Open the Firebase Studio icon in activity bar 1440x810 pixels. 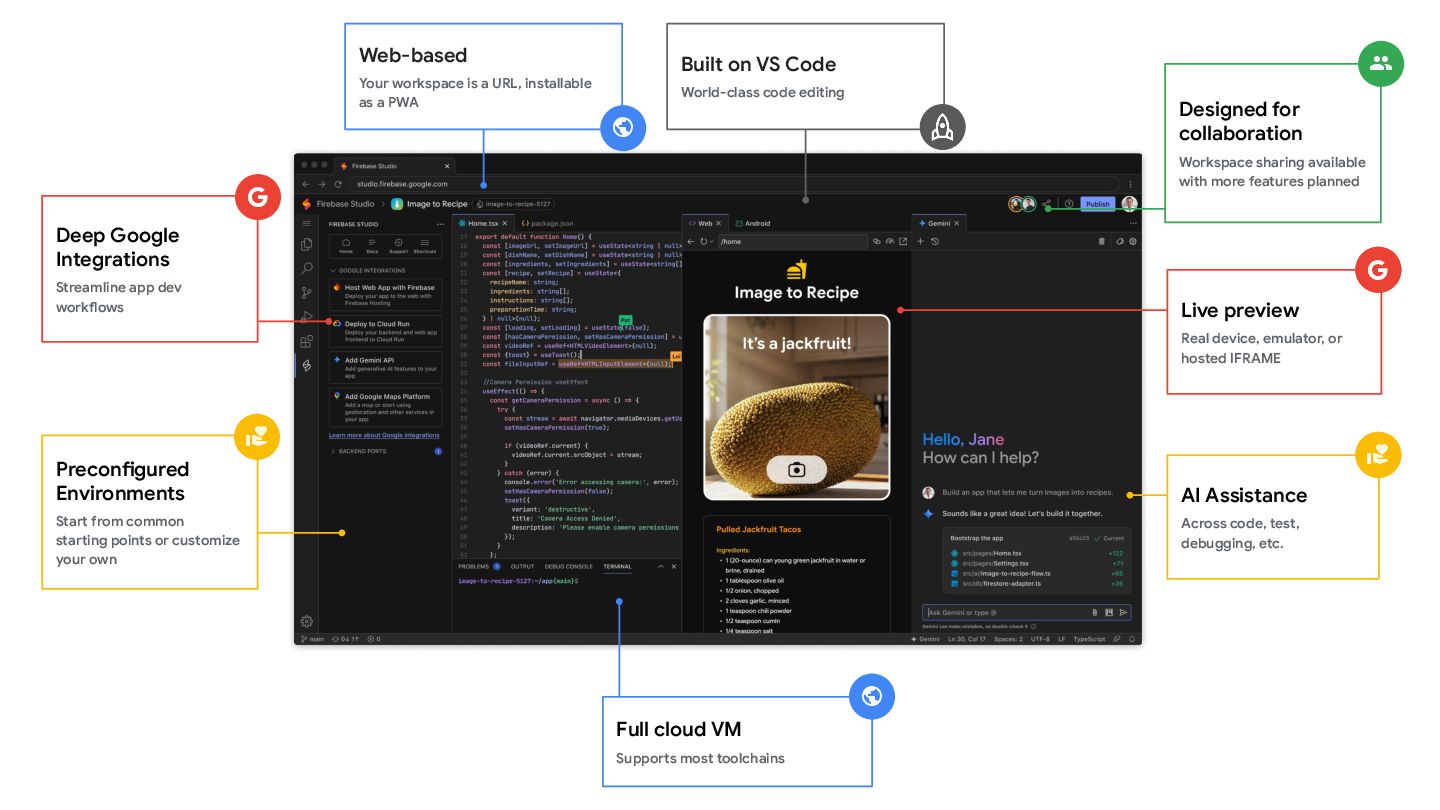pyautogui.click(x=307, y=366)
